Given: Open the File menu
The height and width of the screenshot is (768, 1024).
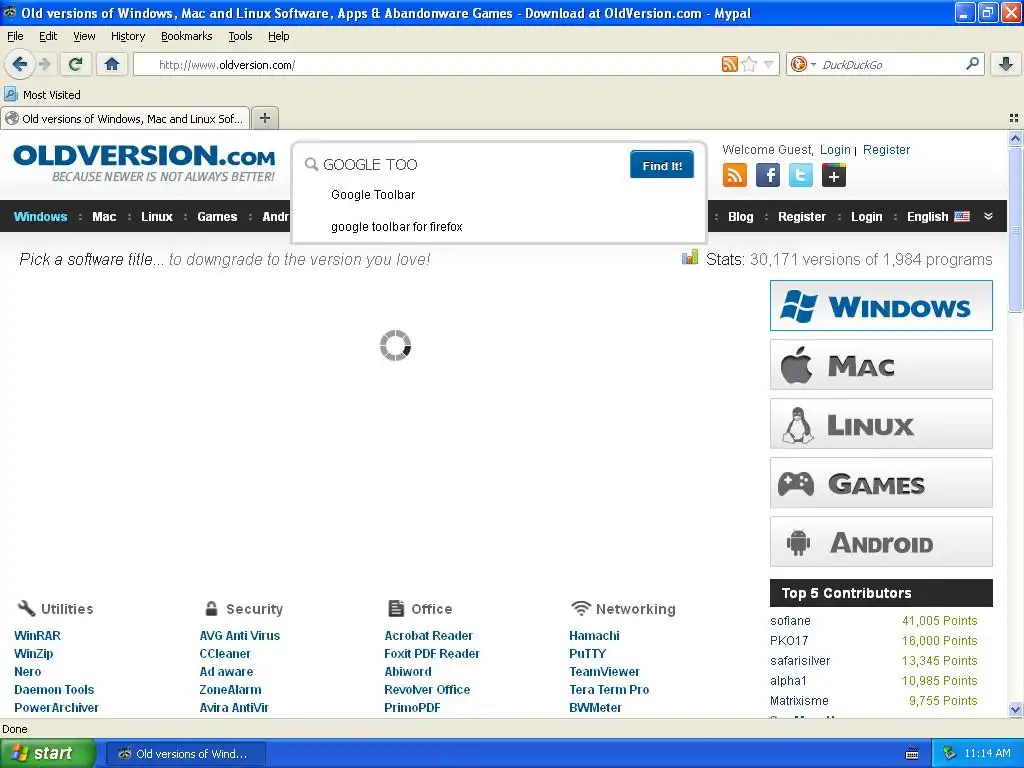Looking at the screenshot, I should coord(15,36).
